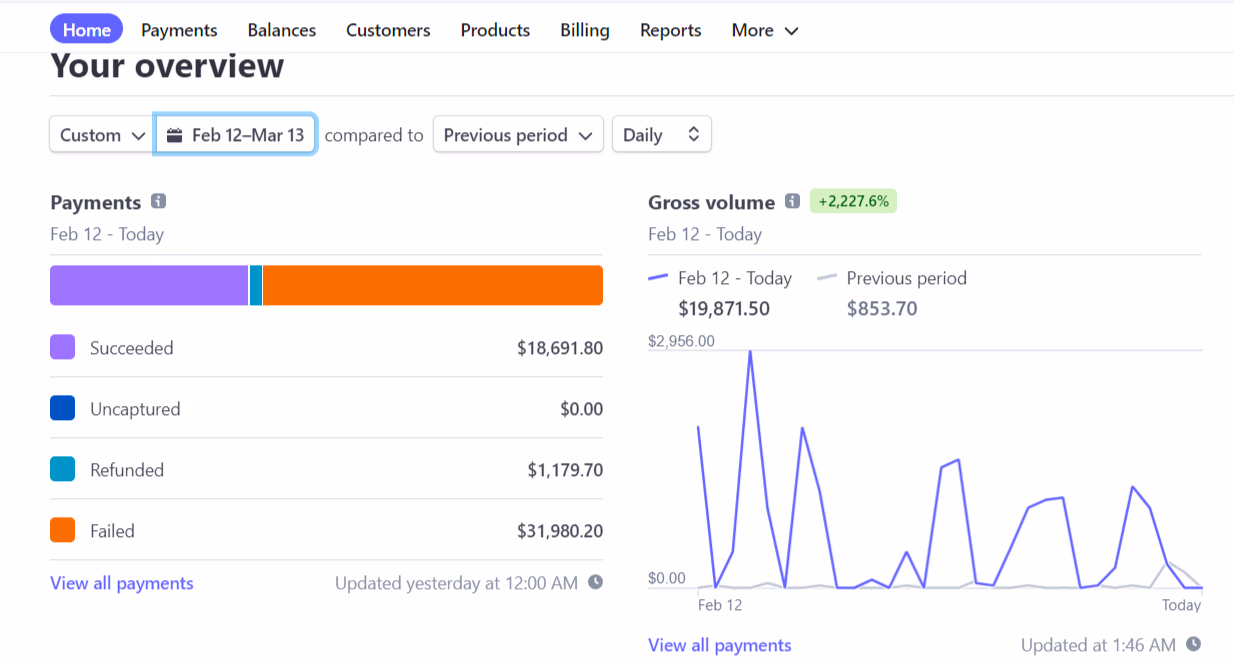This screenshot has width=1234, height=664.
Task: Click the info icon beside Gross volume
Action: pyautogui.click(x=792, y=202)
